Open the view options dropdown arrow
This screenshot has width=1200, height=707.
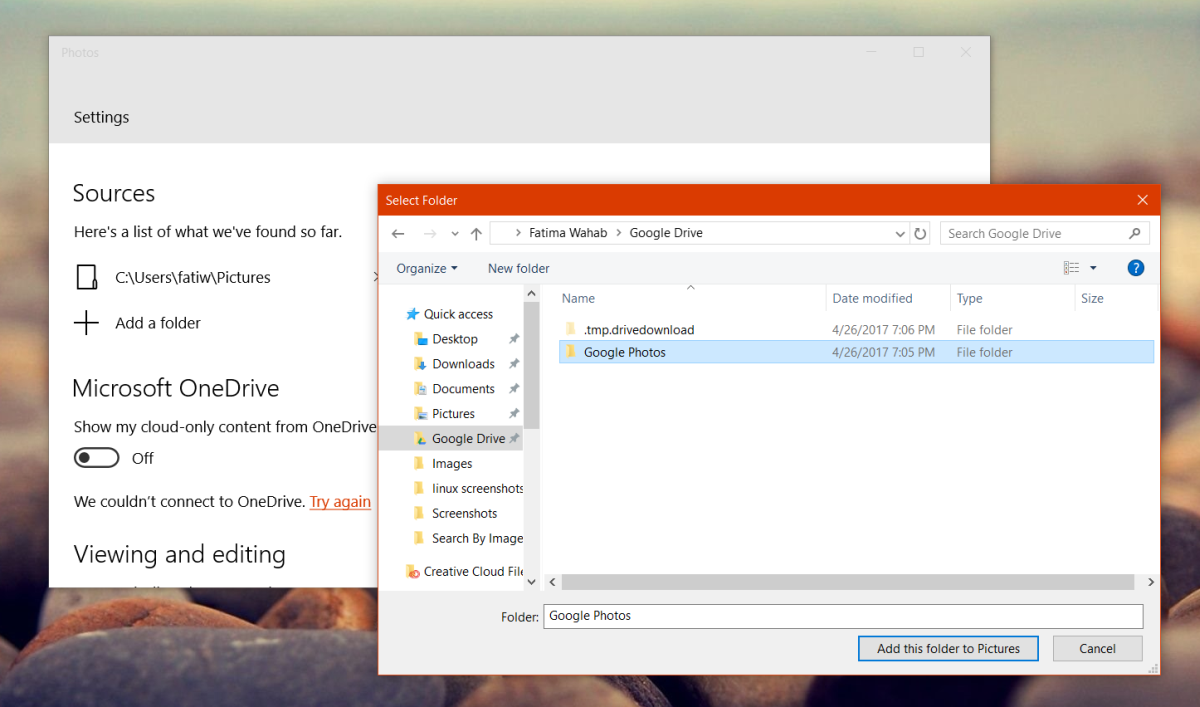[x=1093, y=268]
